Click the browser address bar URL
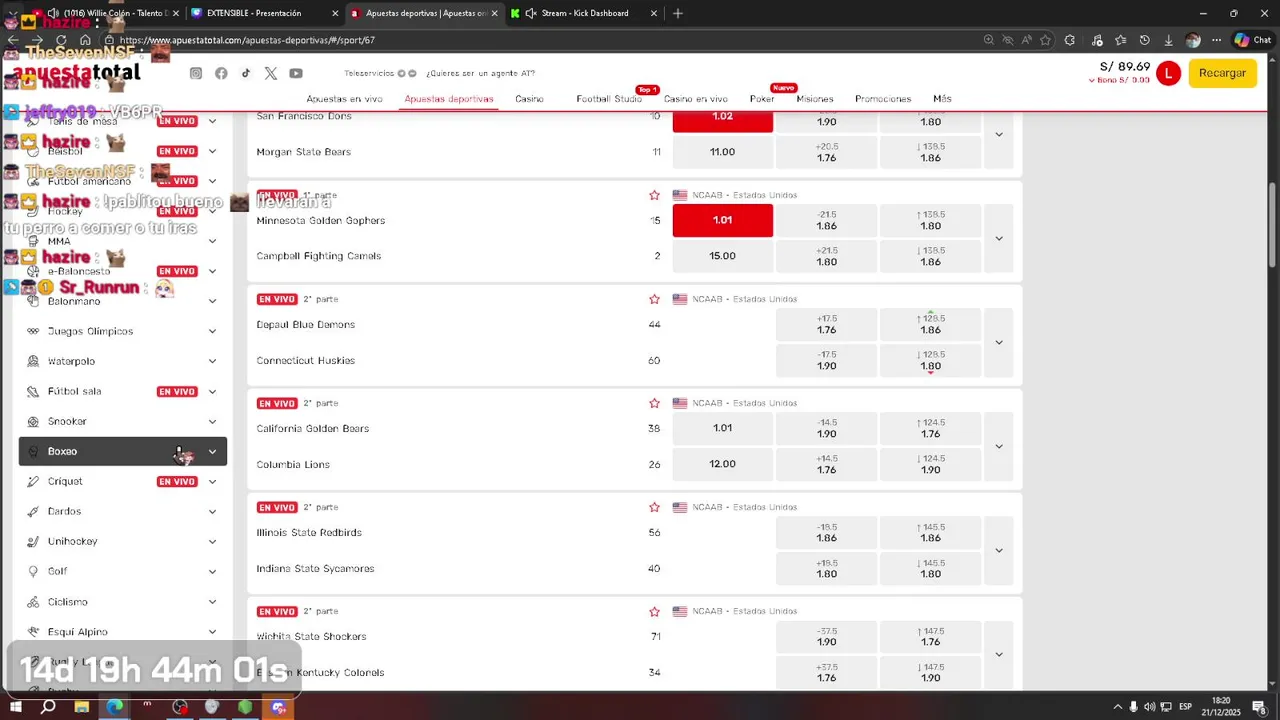Screen dimensions: 1280x720 click(x=247, y=40)
